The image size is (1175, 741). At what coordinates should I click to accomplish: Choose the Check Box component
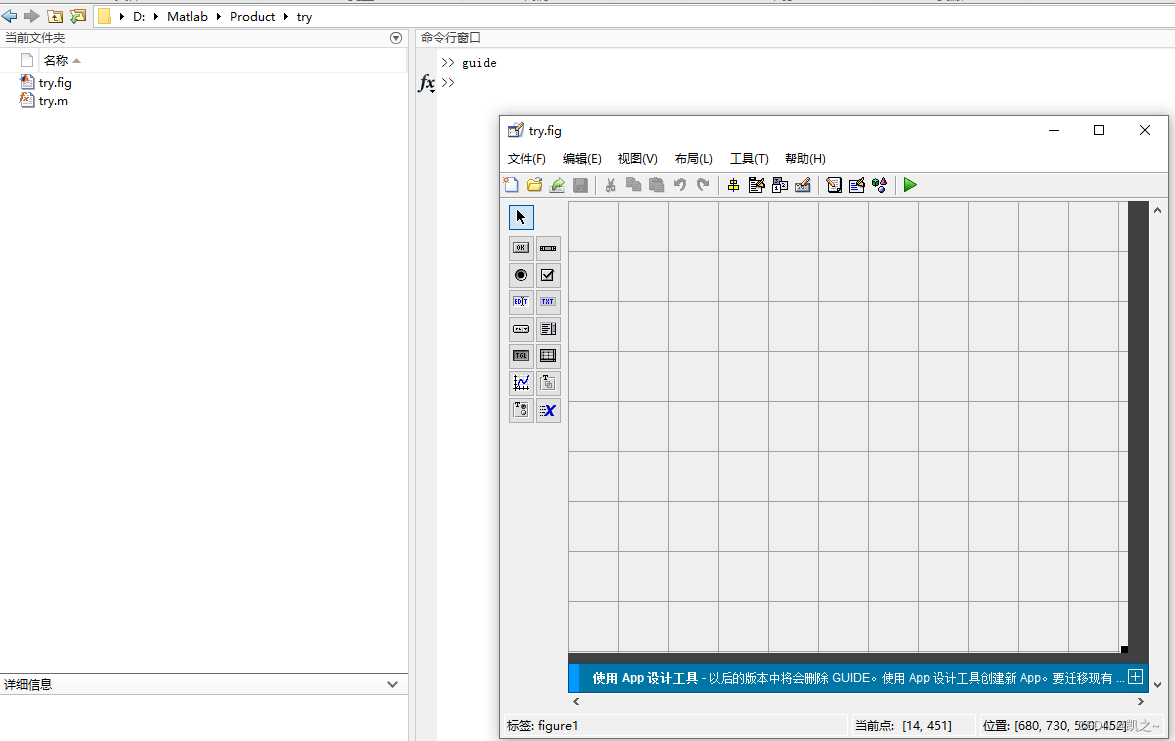click(x=548, y=275)
